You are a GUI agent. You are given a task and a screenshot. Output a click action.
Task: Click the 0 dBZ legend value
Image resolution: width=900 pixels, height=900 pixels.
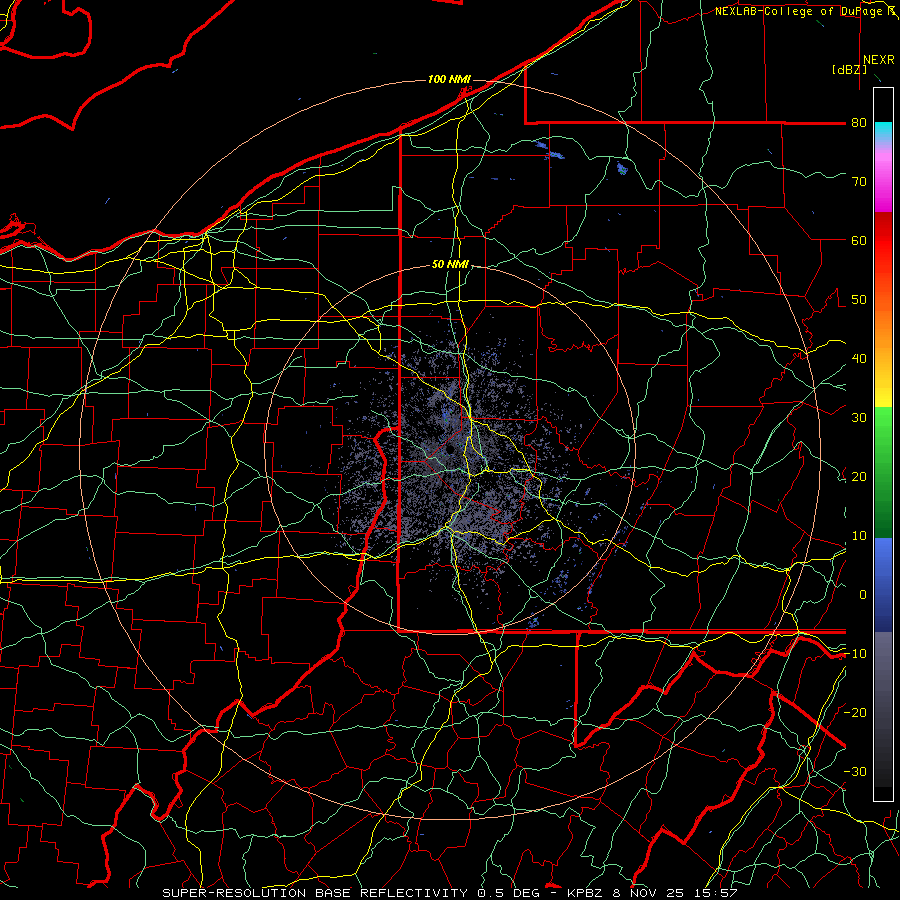pos(863,595)
